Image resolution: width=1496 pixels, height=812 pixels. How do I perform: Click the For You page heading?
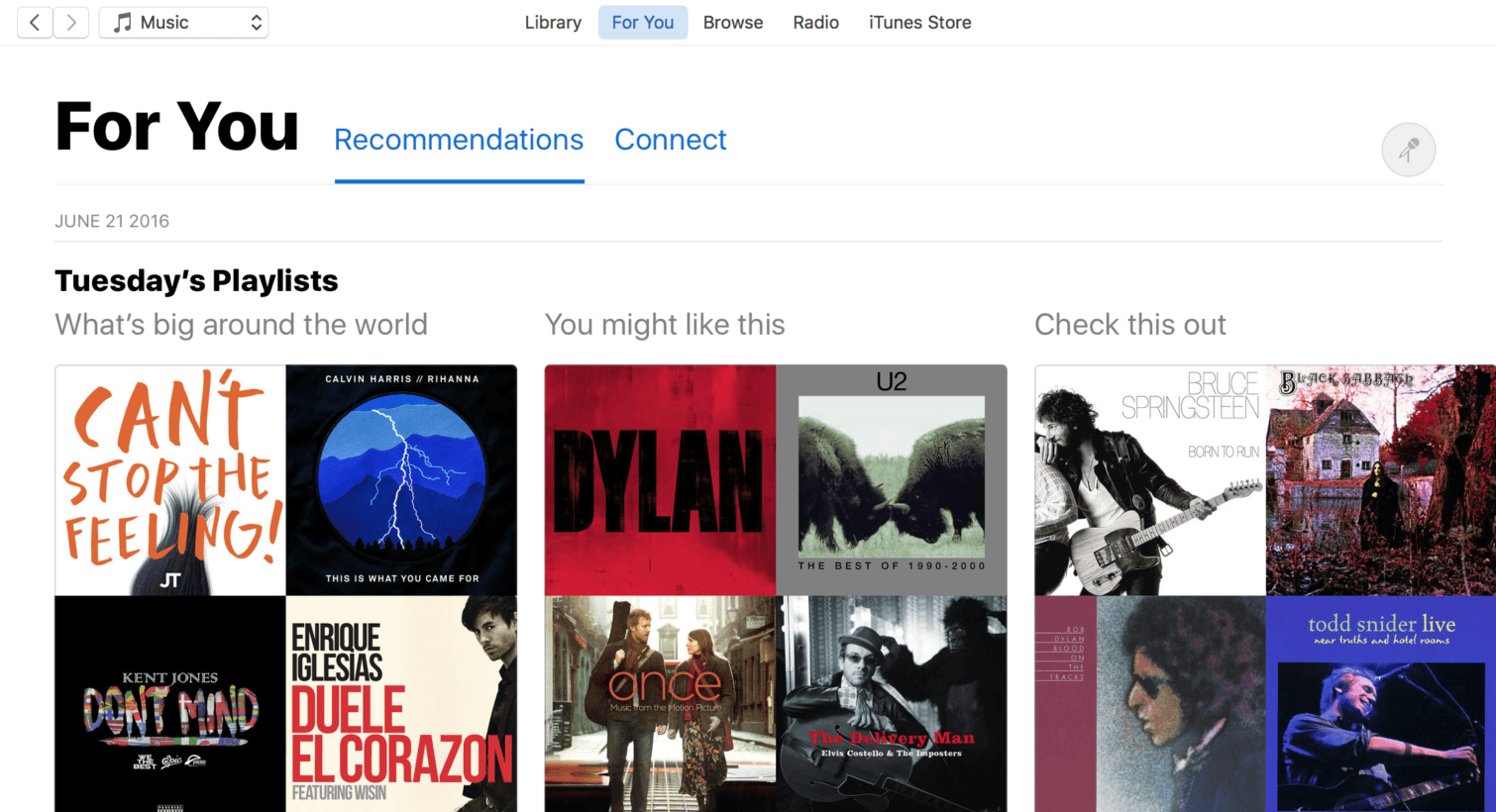tap(177, 127)
